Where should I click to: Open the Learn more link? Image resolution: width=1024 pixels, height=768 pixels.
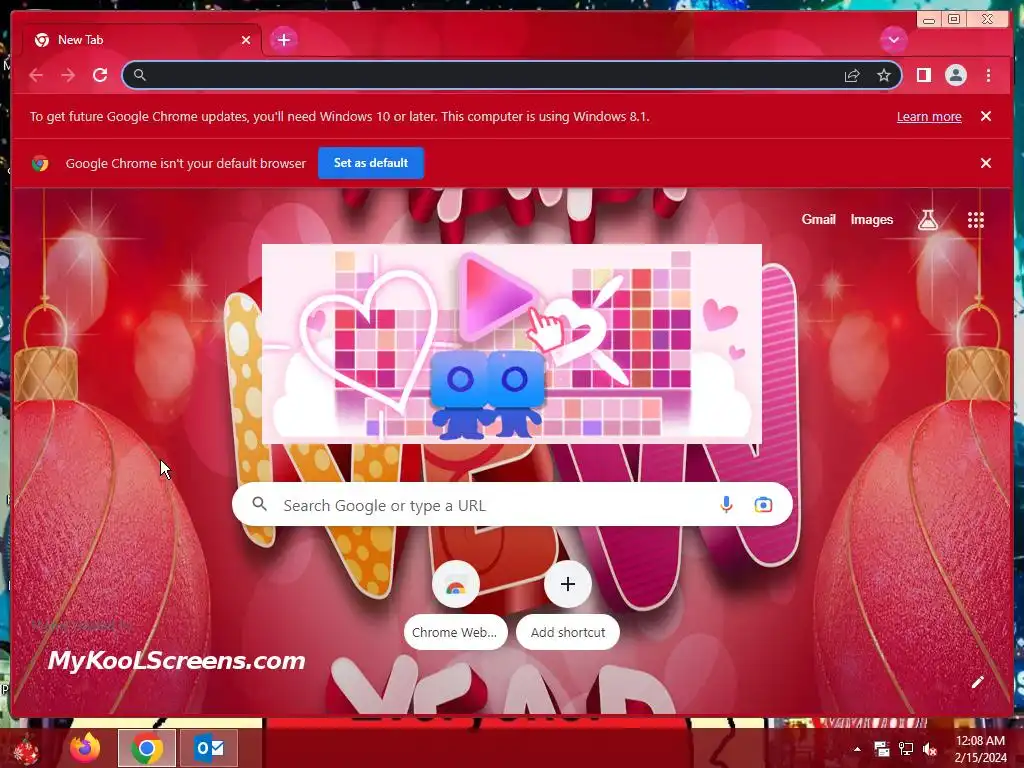929,117
